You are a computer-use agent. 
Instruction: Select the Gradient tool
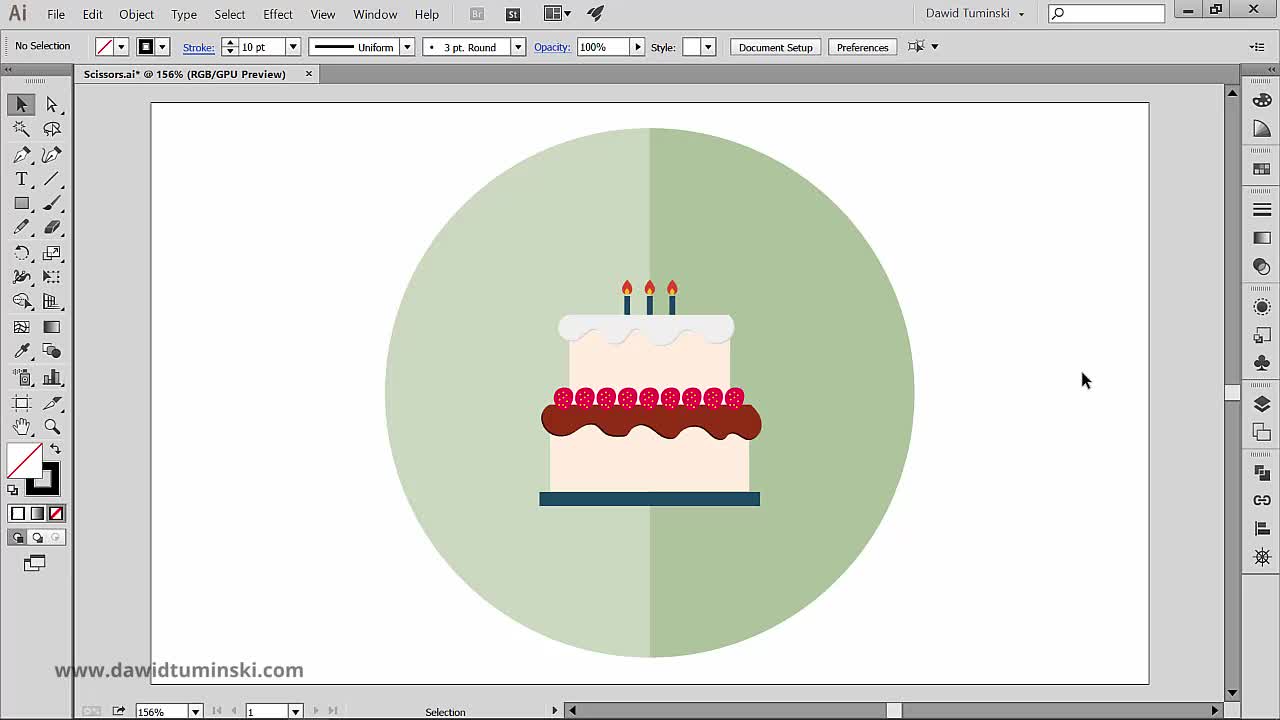point(52,327)
